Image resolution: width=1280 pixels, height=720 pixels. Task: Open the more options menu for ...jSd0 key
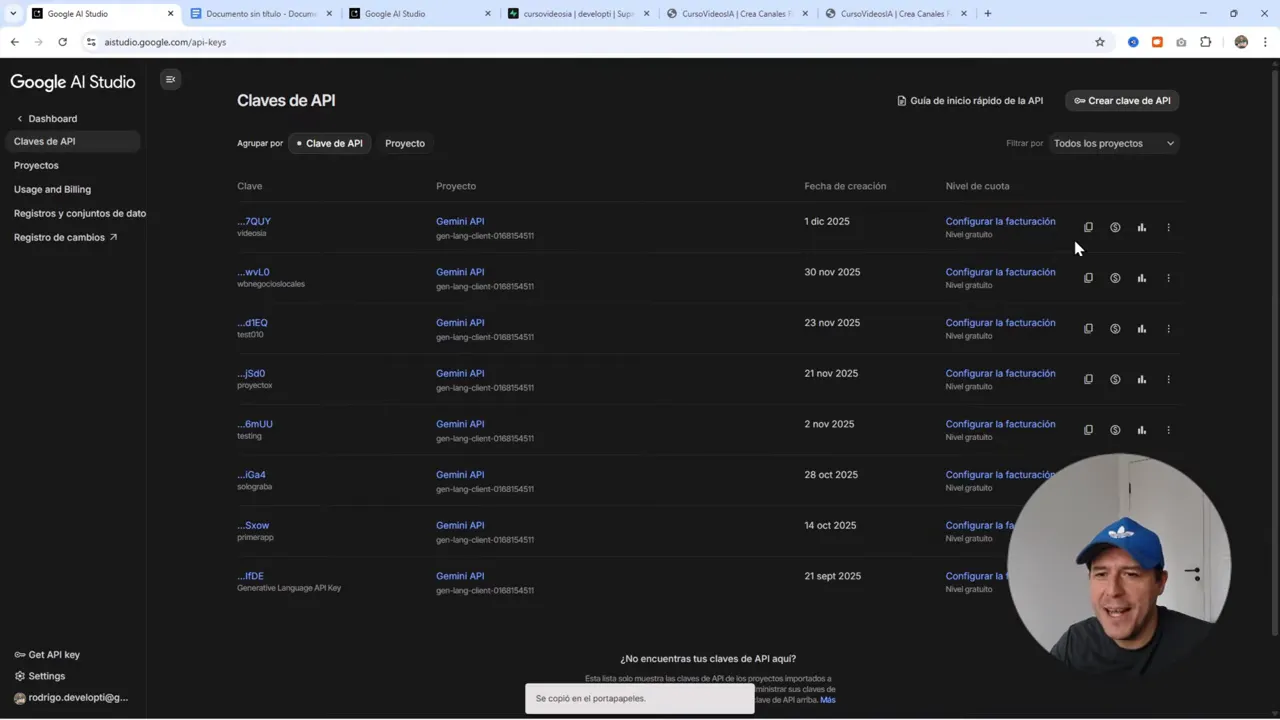(x=1168, y=379)
